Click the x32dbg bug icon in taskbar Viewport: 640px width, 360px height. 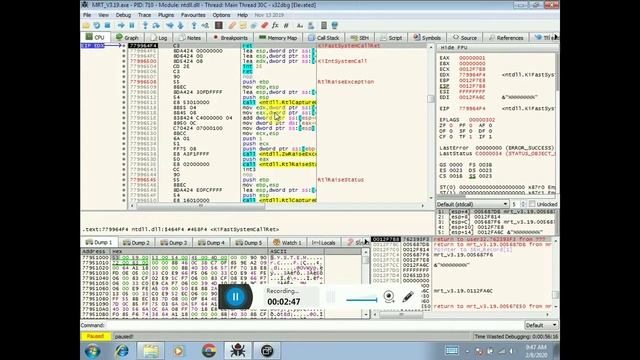(238, 351)
